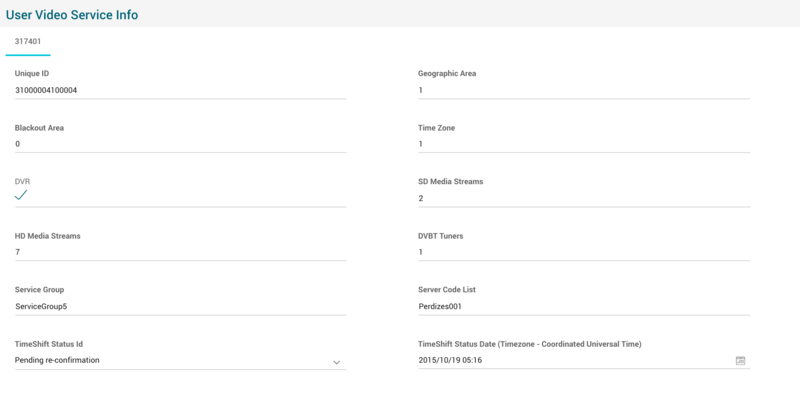
Task: Click the DVR label text
Action: click(x=23, y=181)
